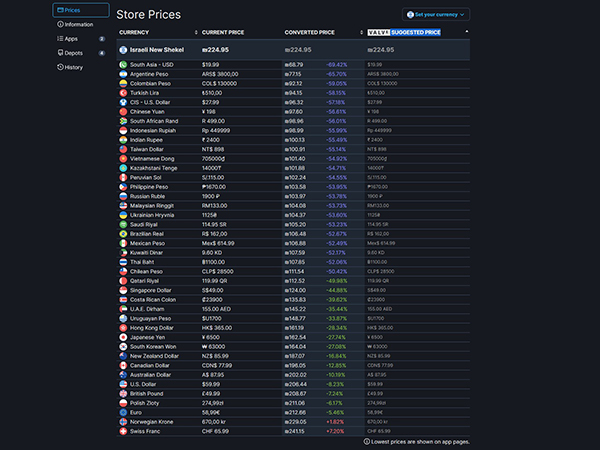The height and width of the screenshot is (450, 600).
Task: Click the Israeli New Shekel globe icon
Action: pos(123,50)
